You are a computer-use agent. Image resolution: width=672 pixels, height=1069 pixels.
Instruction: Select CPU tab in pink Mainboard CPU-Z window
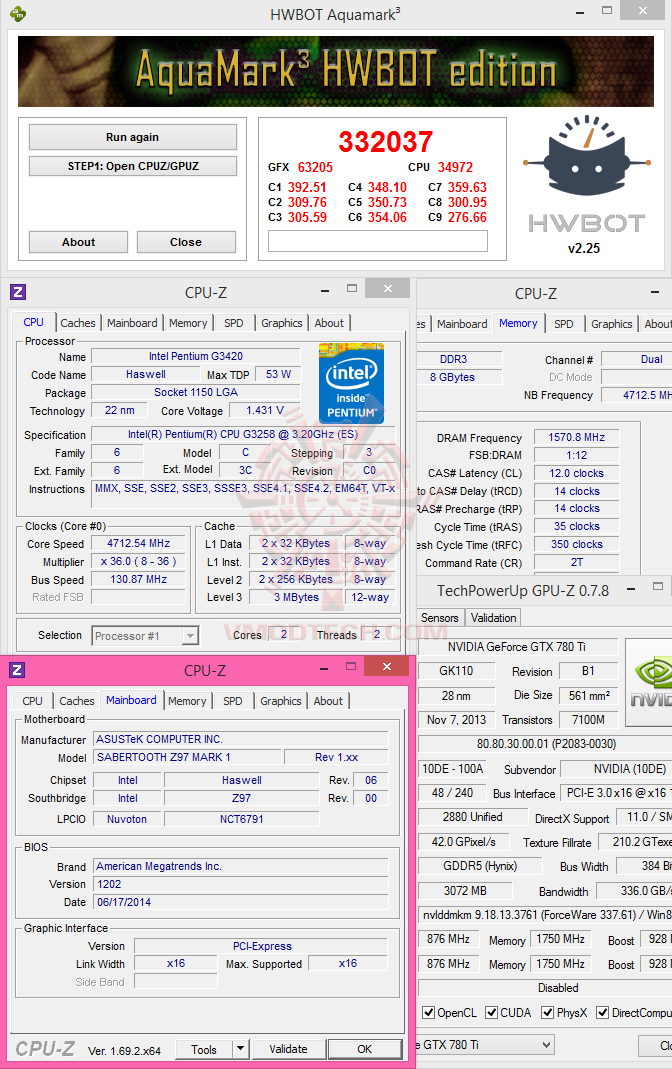(32, 701)
